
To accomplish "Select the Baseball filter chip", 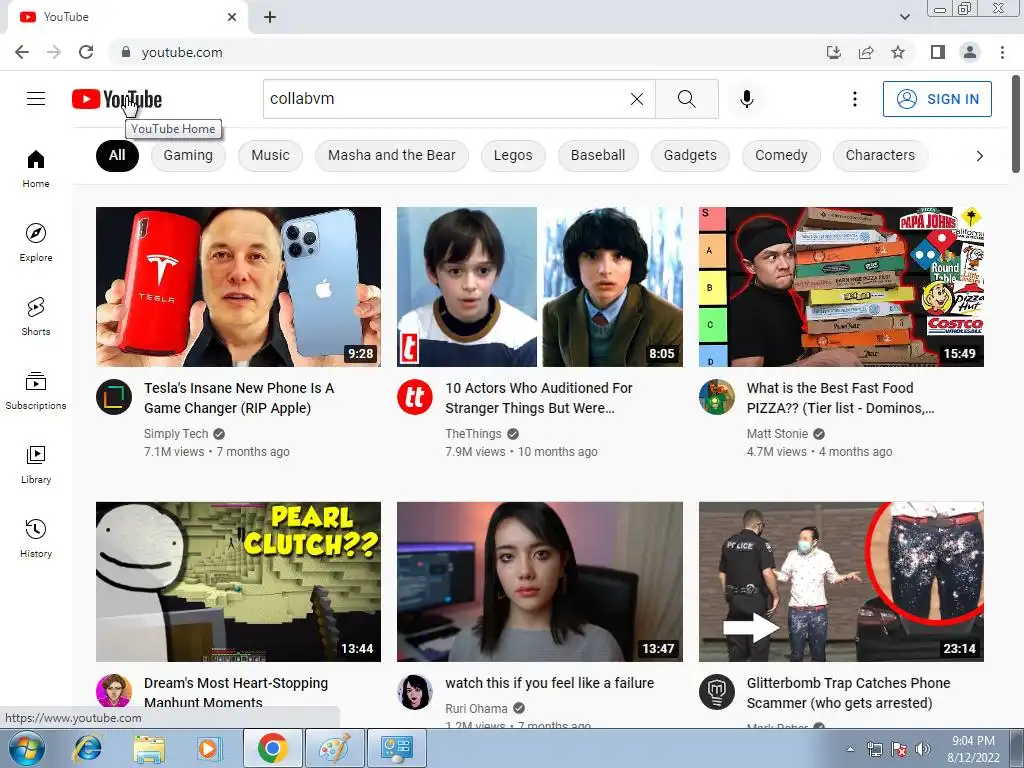I will (598, 155).
